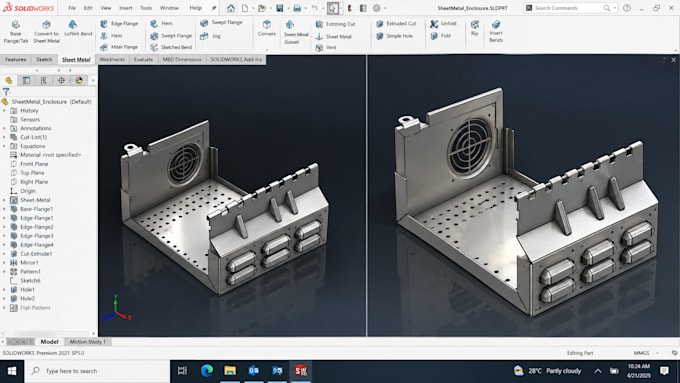Toggle the PropertyManager panel tab
The image size is (680, 383).
(26, 80)
